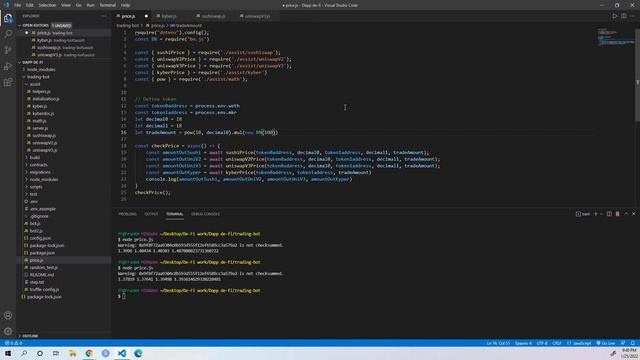Run the file with the play icon
The height and width of the screenshot is (360, 640).
[615, 16]
